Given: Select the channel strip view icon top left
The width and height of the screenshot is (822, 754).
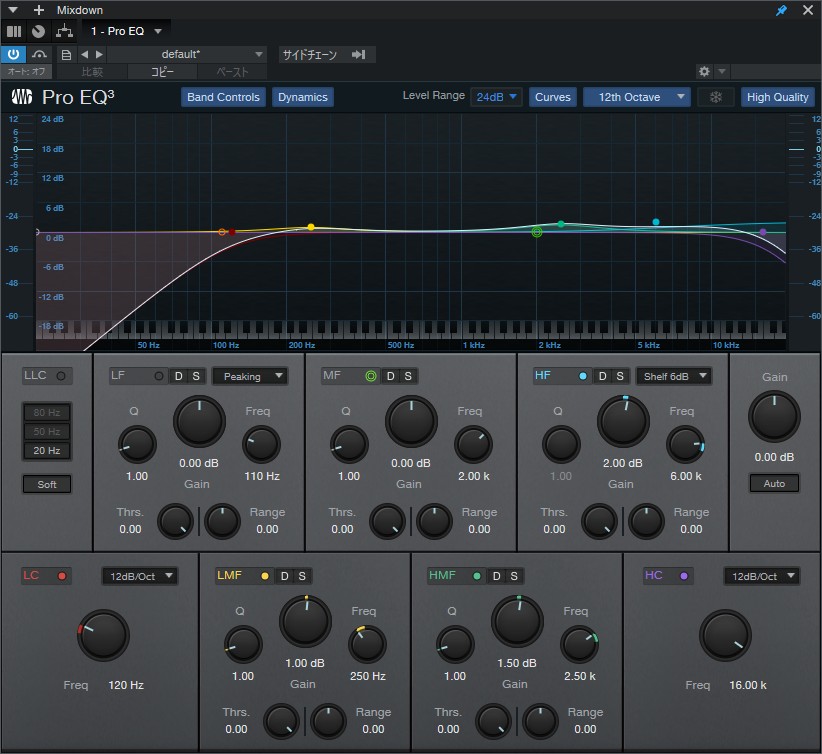Looking at the screenshot, I should pyautogui.click(x=13, y=31).
